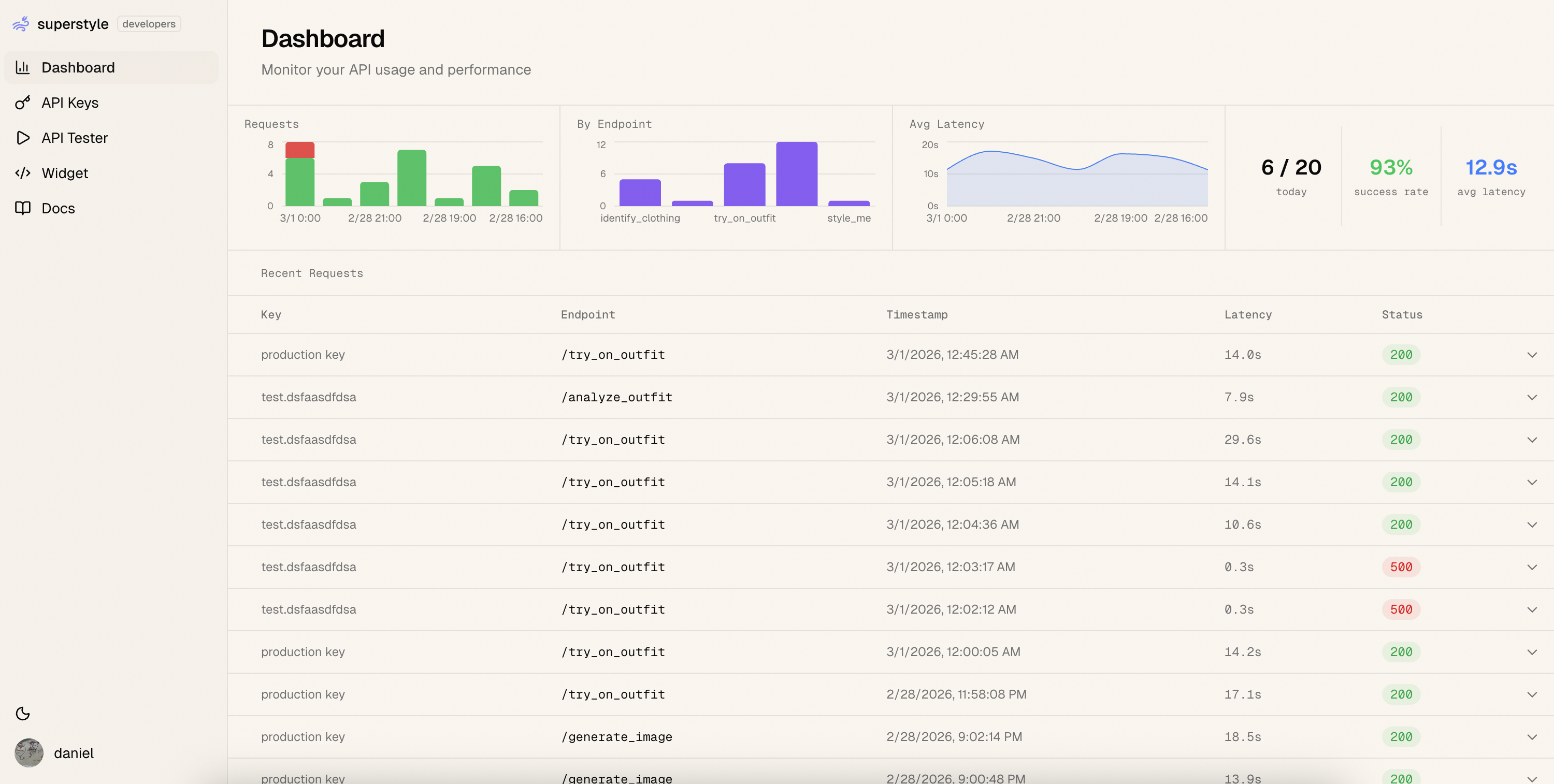Click the red error segment in Requests chart

point(300,150)
